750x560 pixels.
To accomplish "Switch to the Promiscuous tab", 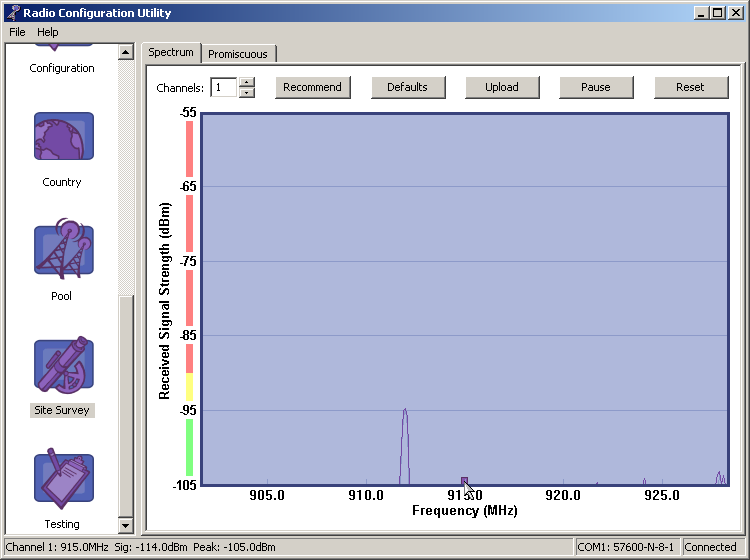I will tap(238, 54).
